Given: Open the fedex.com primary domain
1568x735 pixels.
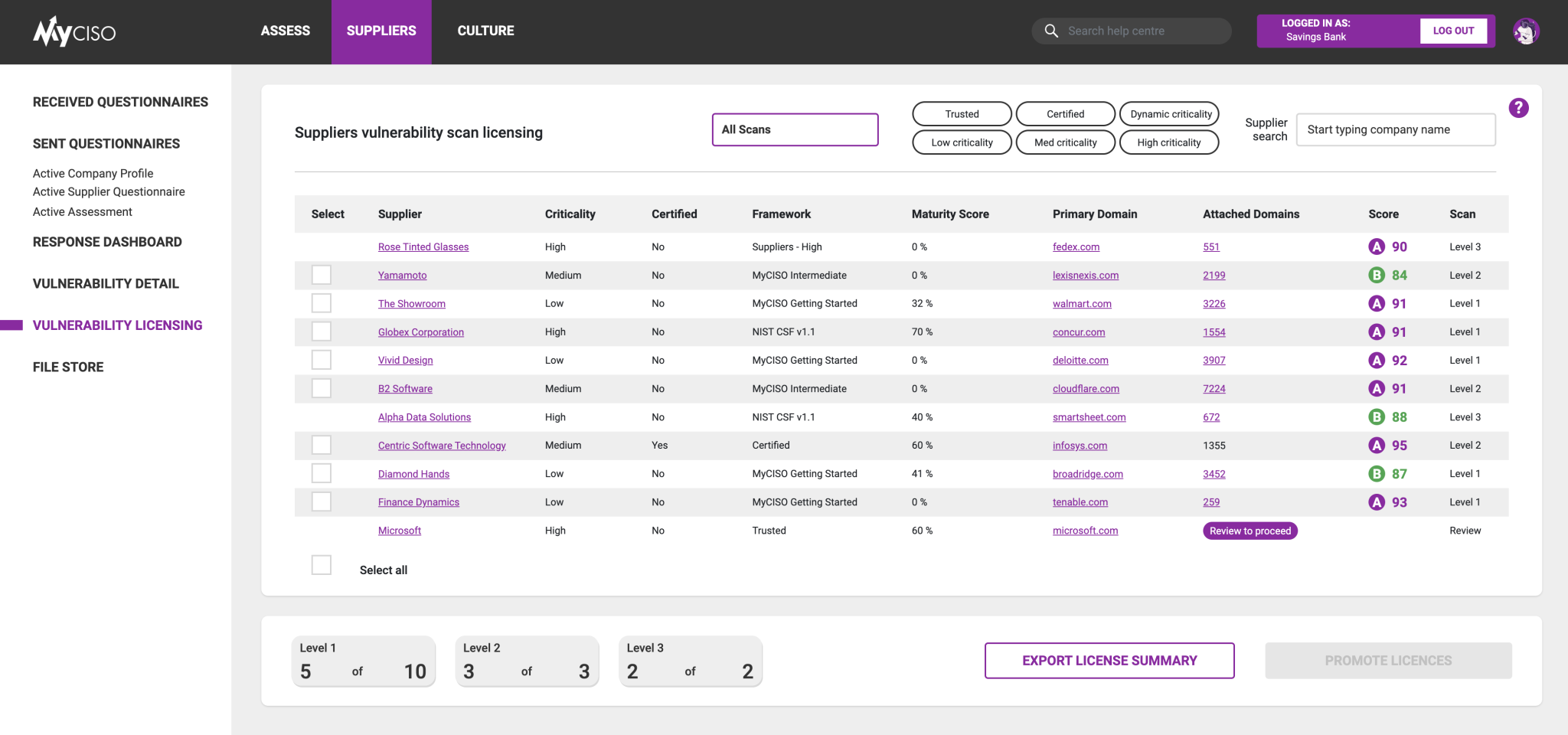Looking at the screenshot, I should [1076, 247].
